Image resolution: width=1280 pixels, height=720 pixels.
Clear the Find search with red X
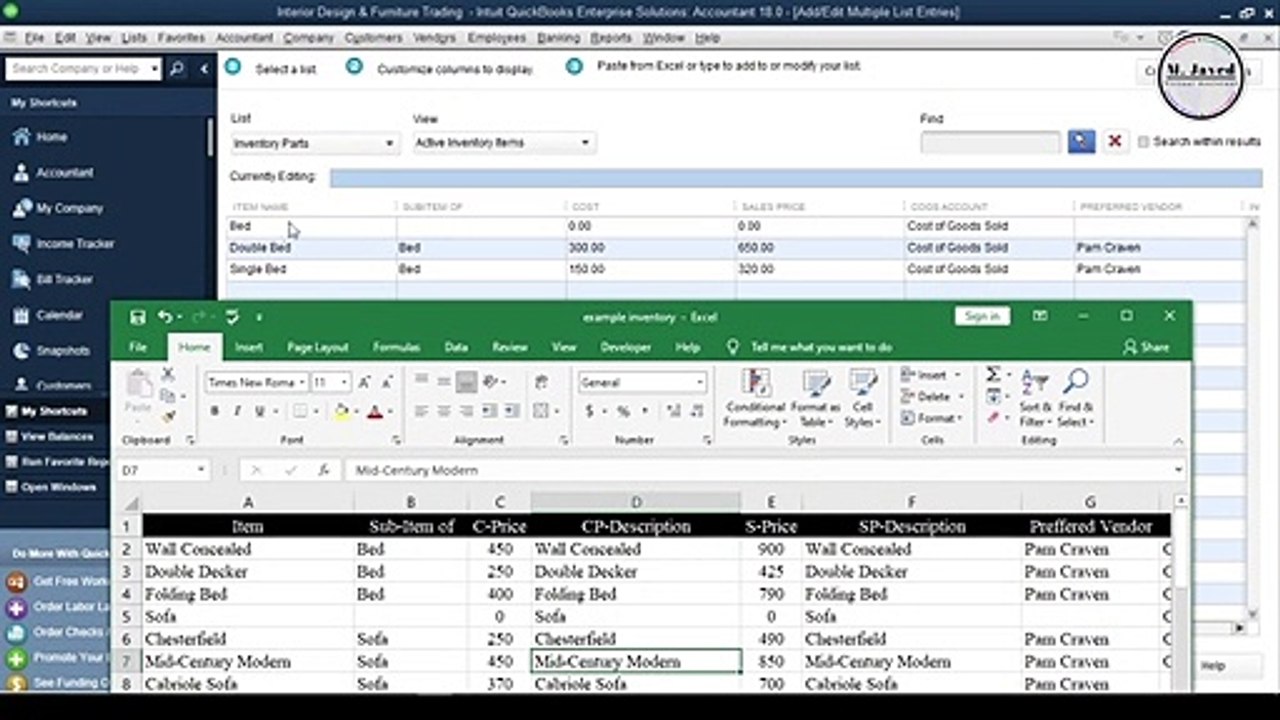[1114, 142]
